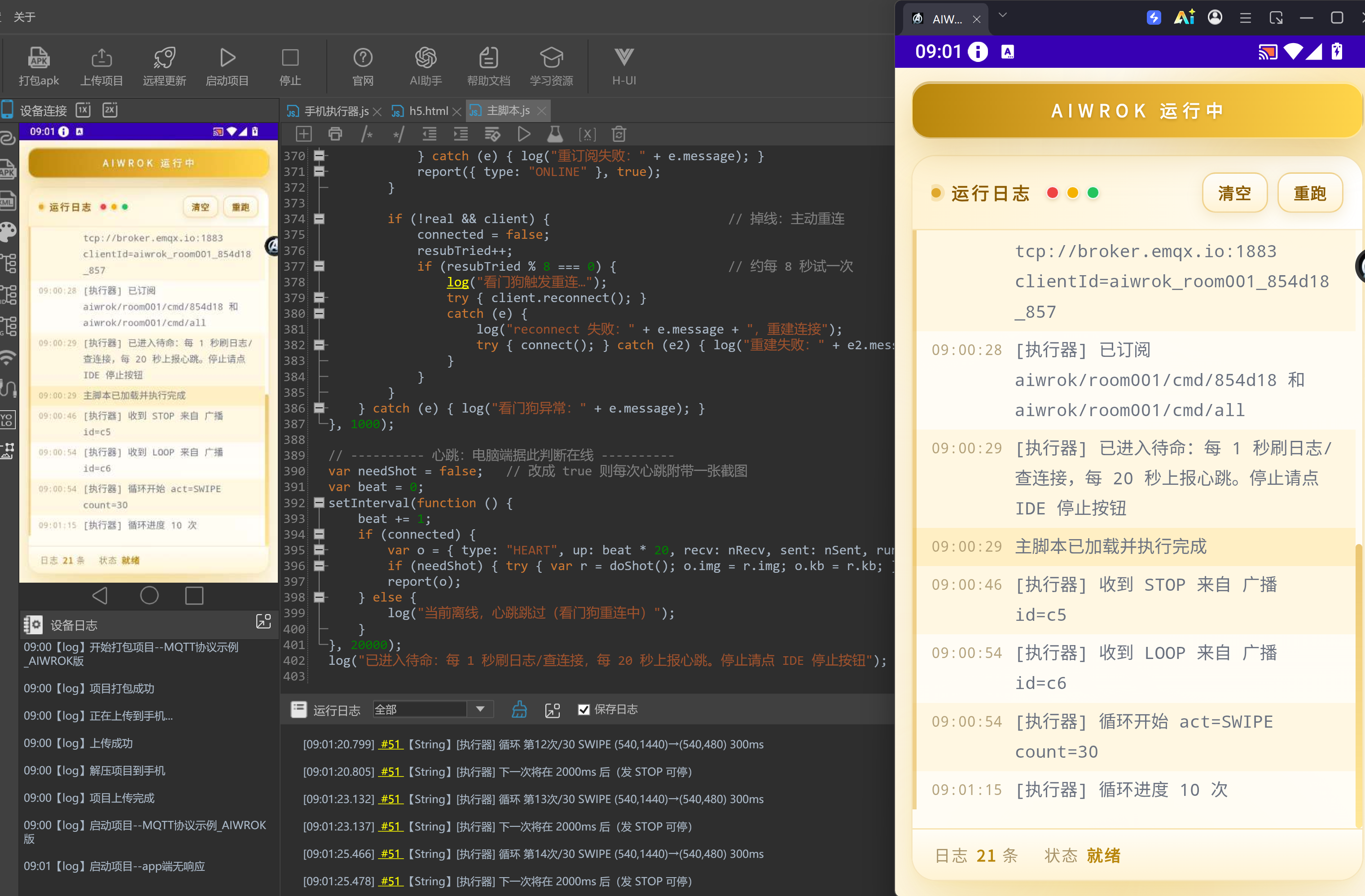Click the run triangle in editor toolbar
Image resolution: width=1365 pixels, height=896 pixels.
pyautogui.click(x=524, y=134)
